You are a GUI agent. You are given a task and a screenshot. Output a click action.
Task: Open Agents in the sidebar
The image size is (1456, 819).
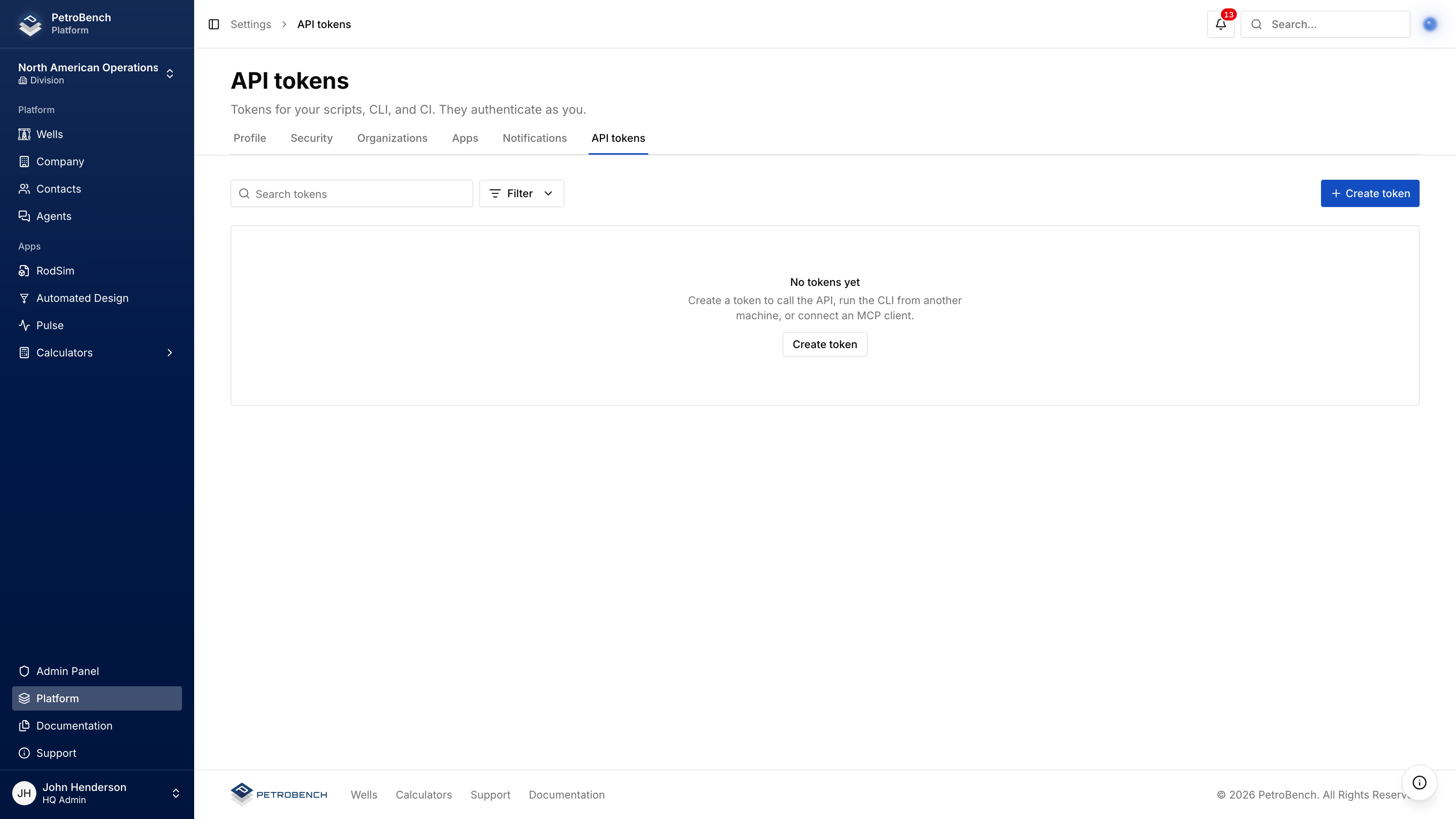click(97, 217)
